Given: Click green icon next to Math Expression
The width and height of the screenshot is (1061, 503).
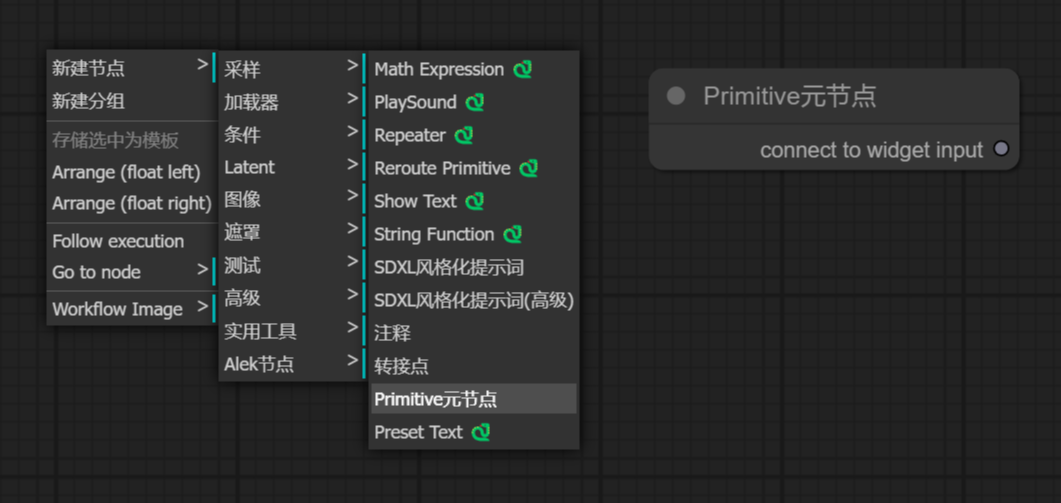Looking at the screenshot, I should tap(523, 70).
